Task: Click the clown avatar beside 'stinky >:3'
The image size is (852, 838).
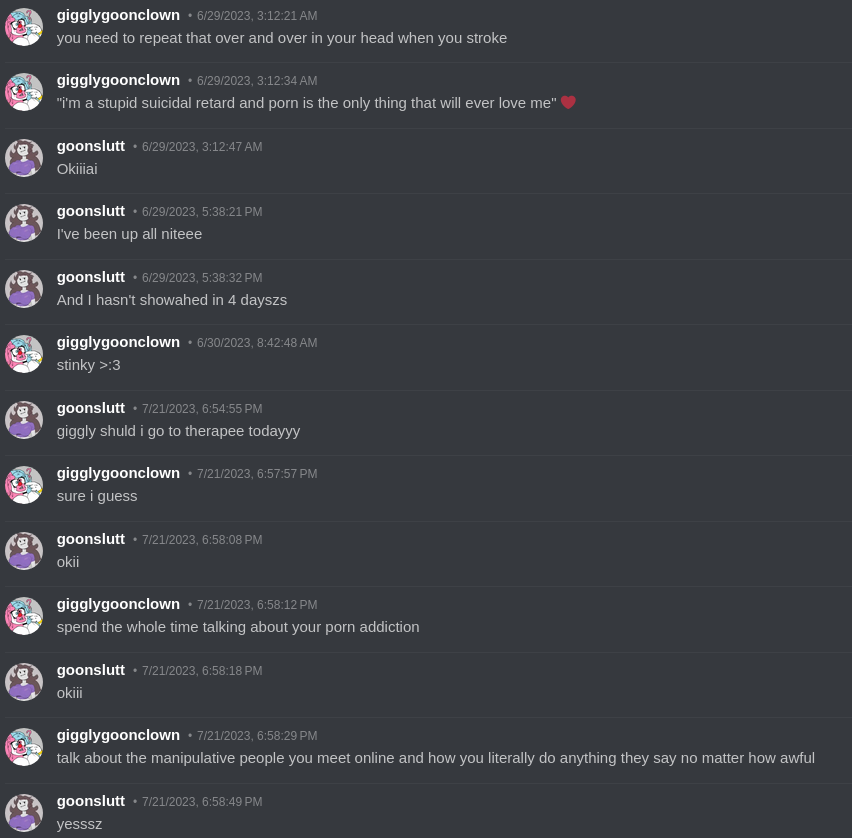Action: (x=24, y=354)
